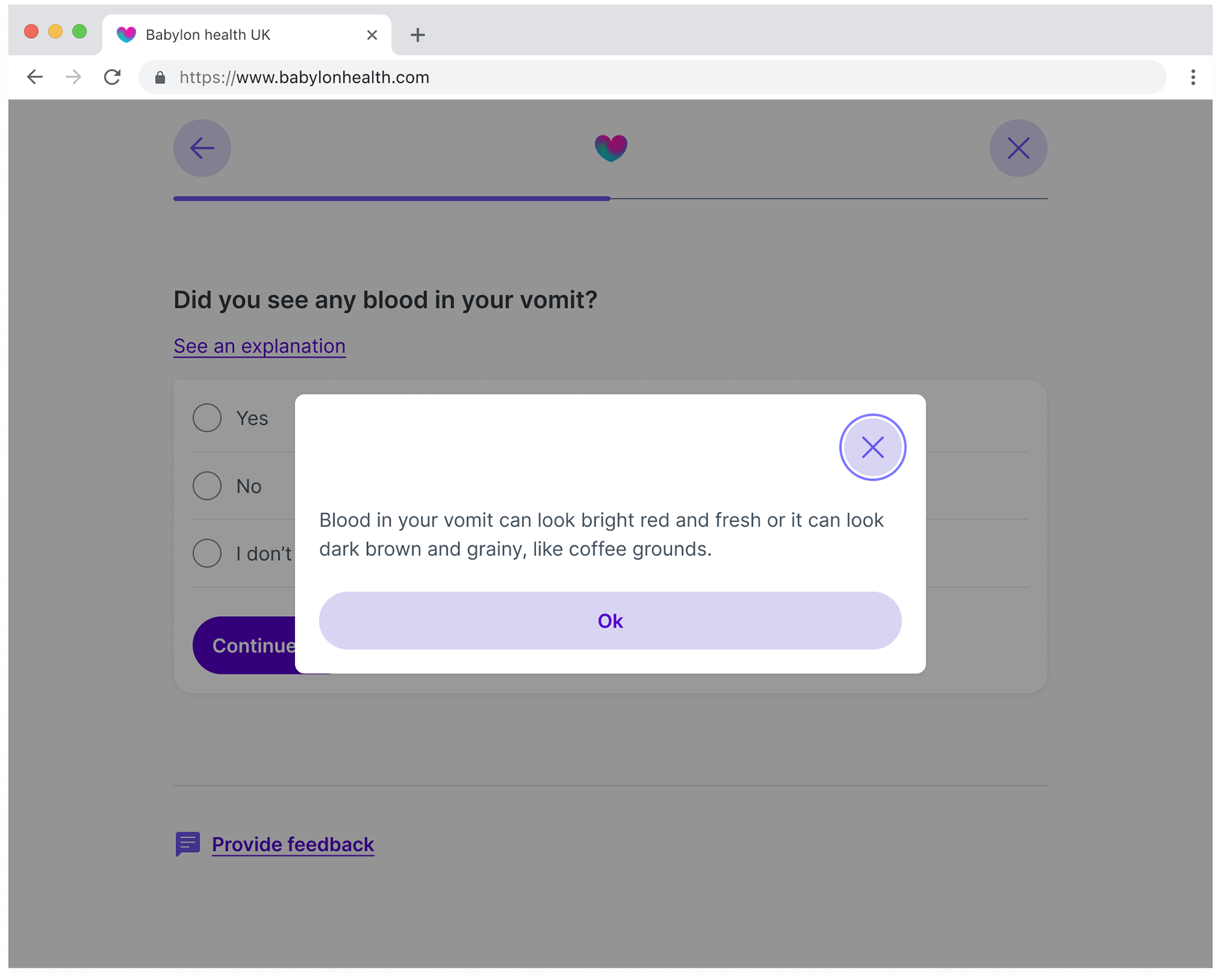Screen dimensions: 1221x980
Task: Reload the page
Action: [113, 77]
